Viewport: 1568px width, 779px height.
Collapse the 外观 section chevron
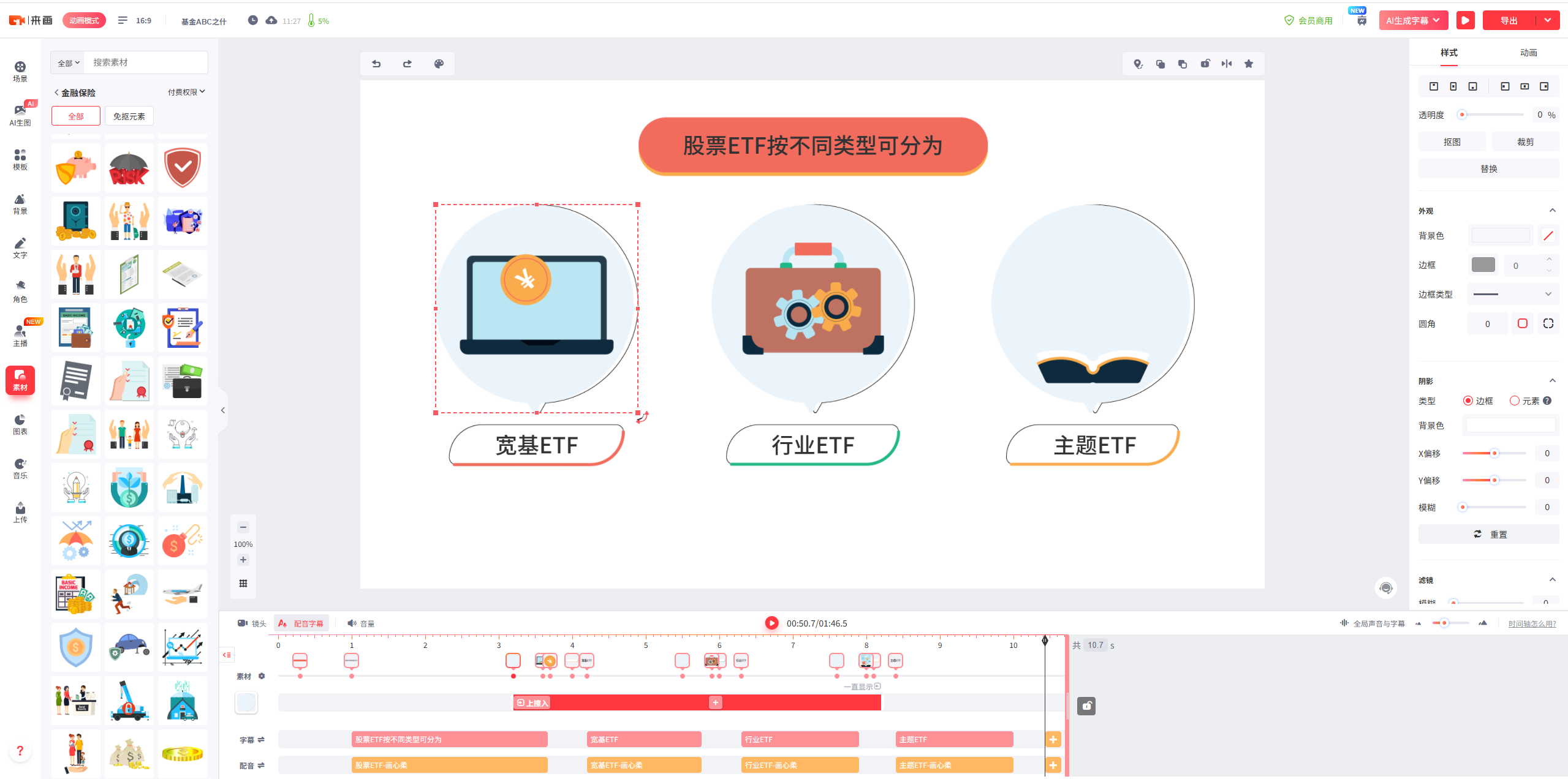coord(1553,211)
